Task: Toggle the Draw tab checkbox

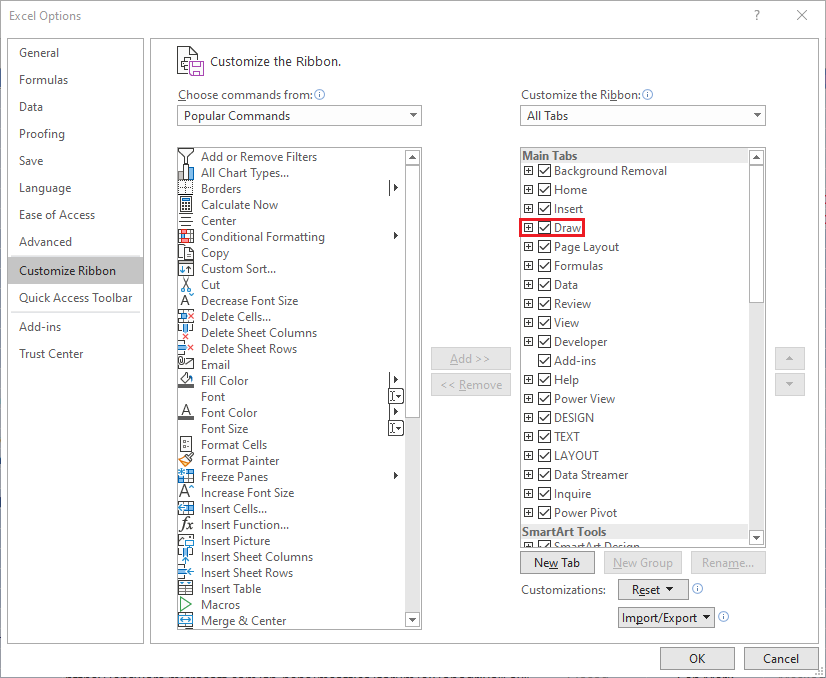Action: click(545, 228)
